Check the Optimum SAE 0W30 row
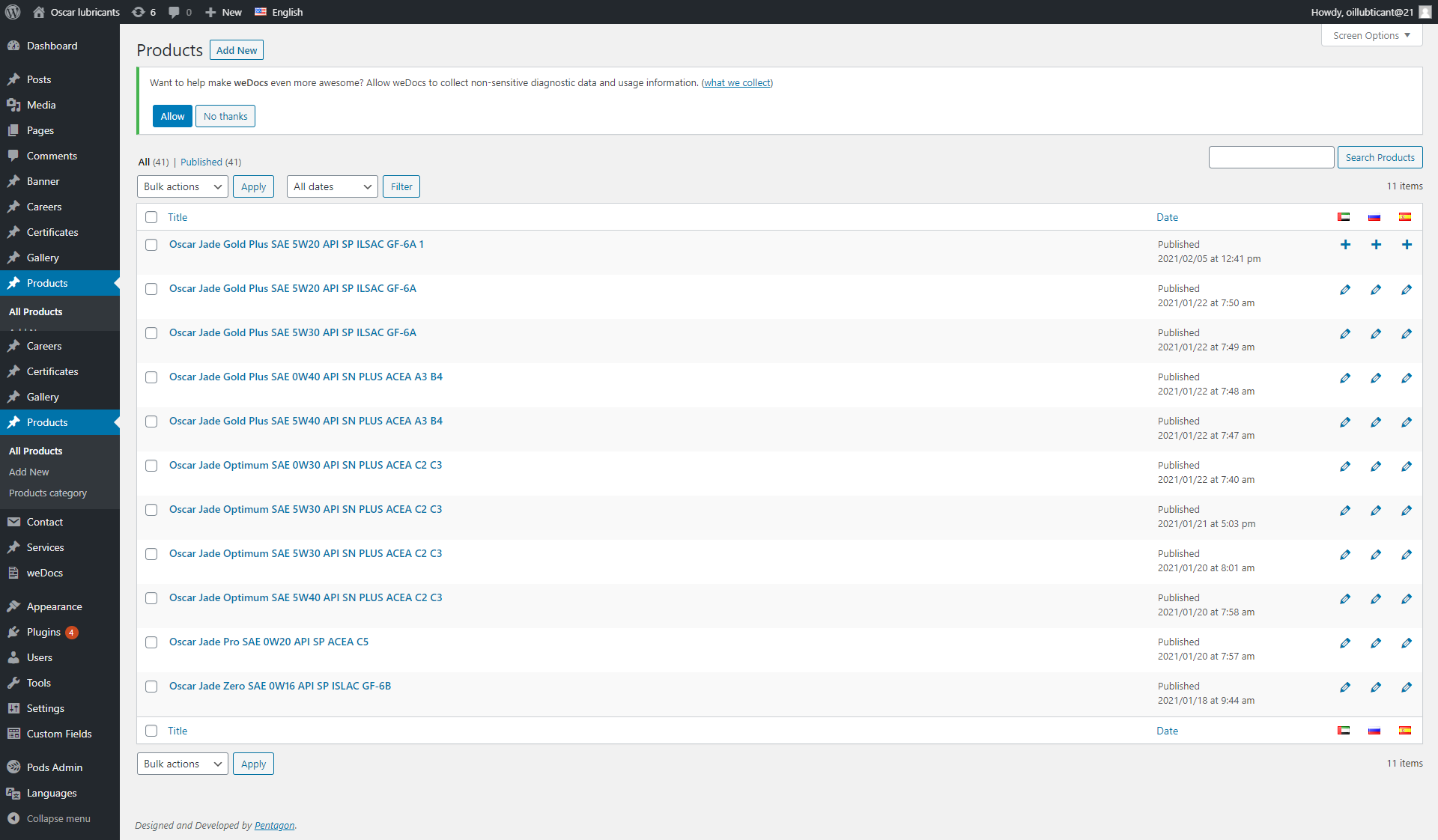The image size is (1438, 840). pyautogui.click(x=151, y=466)
